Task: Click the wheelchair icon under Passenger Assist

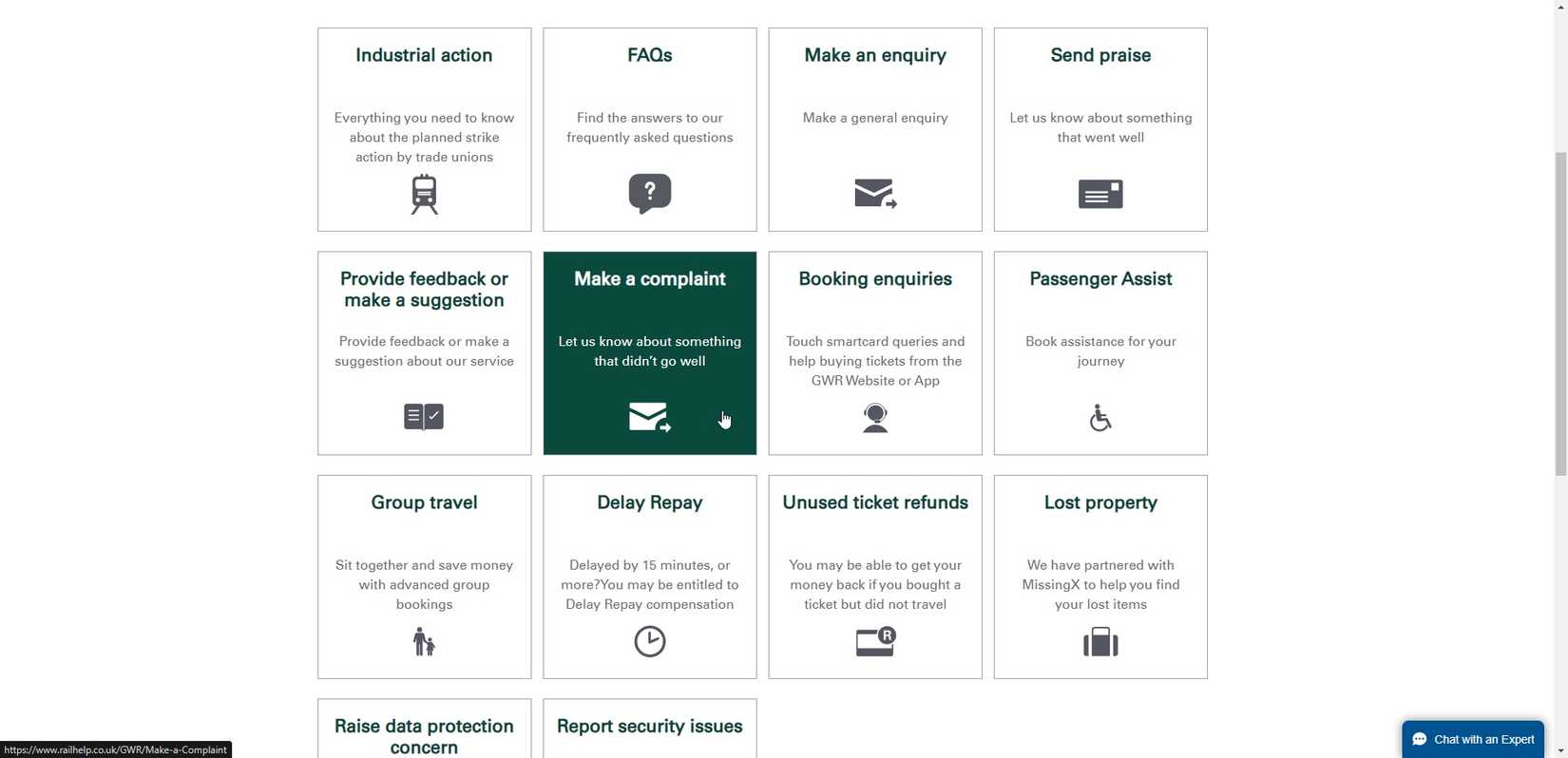Action: (1100, 418)
